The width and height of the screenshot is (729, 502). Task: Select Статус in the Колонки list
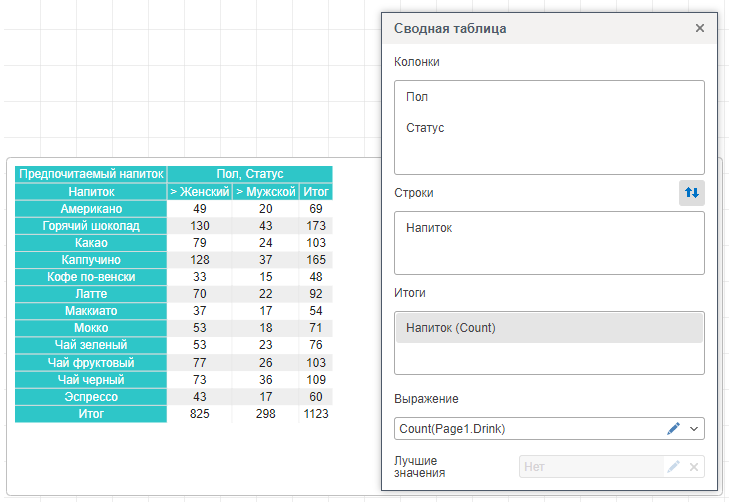(425, 128)
